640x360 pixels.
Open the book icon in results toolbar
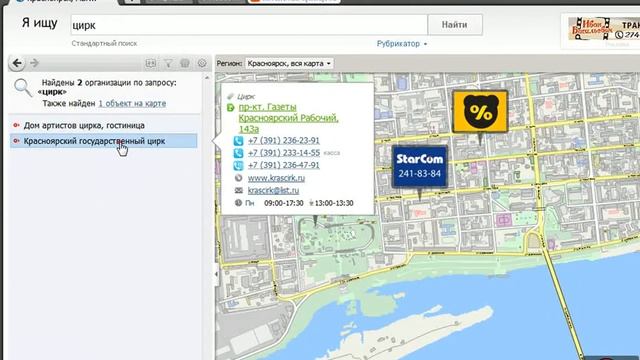click(151, 63)
